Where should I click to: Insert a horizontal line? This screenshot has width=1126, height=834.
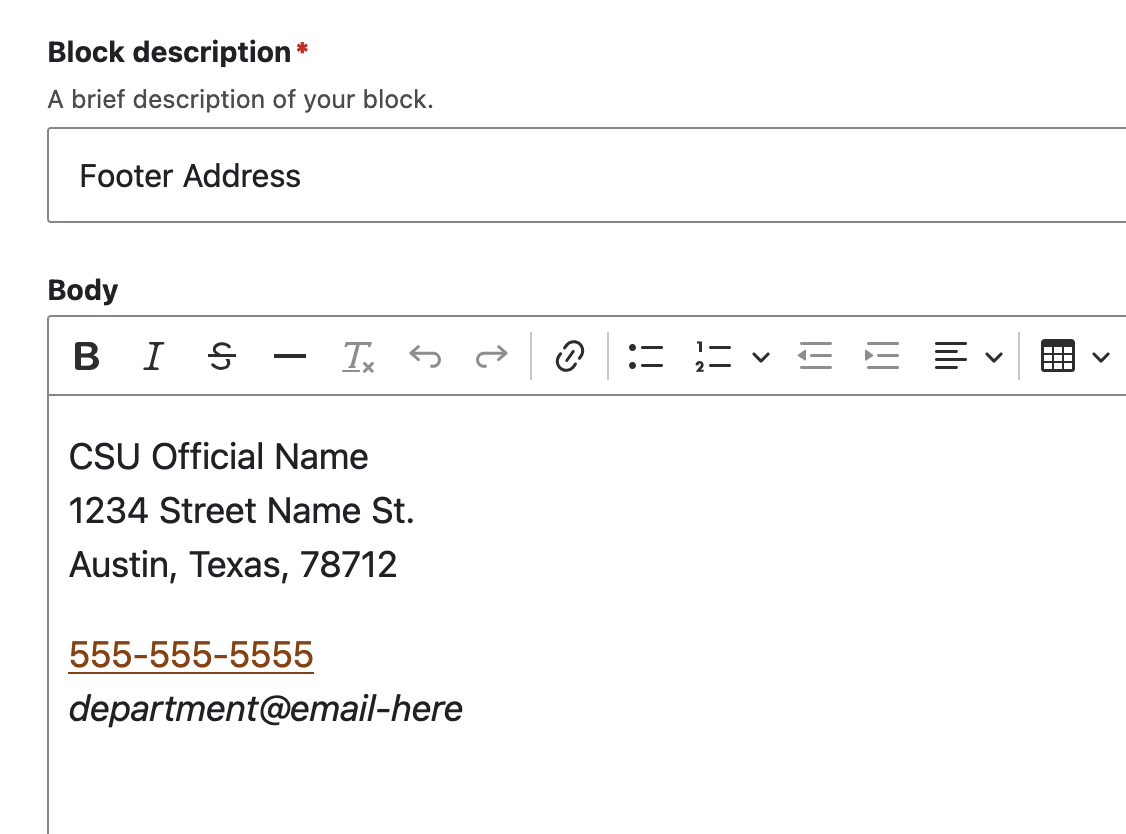coord(290,356)
